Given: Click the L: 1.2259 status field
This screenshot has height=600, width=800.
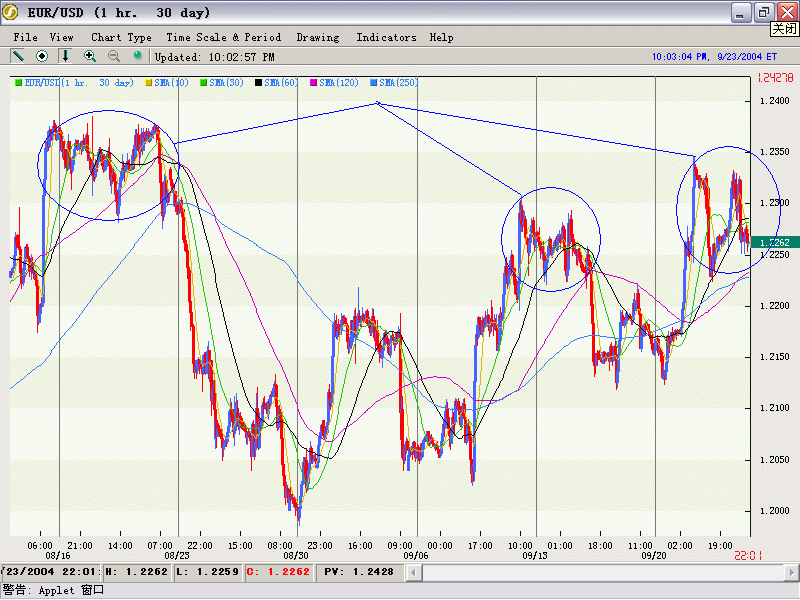Looking at the screenshot, I should click(208, 572).
